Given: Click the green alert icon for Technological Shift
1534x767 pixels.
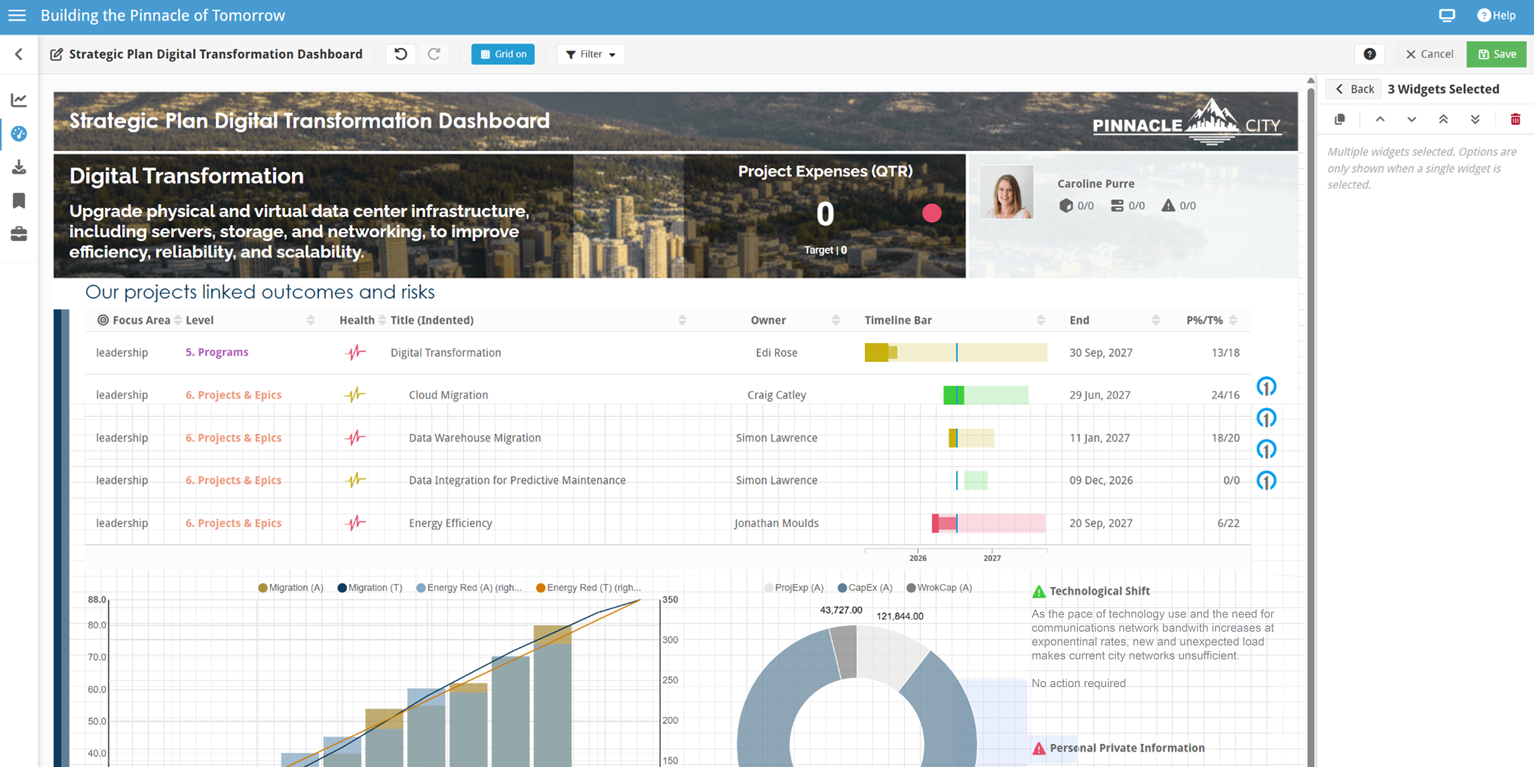Looking at the screenshot, I should click(1039, 592).
